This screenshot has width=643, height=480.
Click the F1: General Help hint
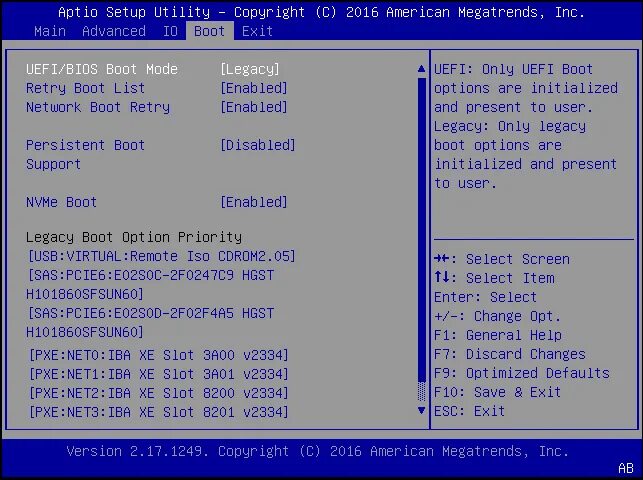coord(498,335)
